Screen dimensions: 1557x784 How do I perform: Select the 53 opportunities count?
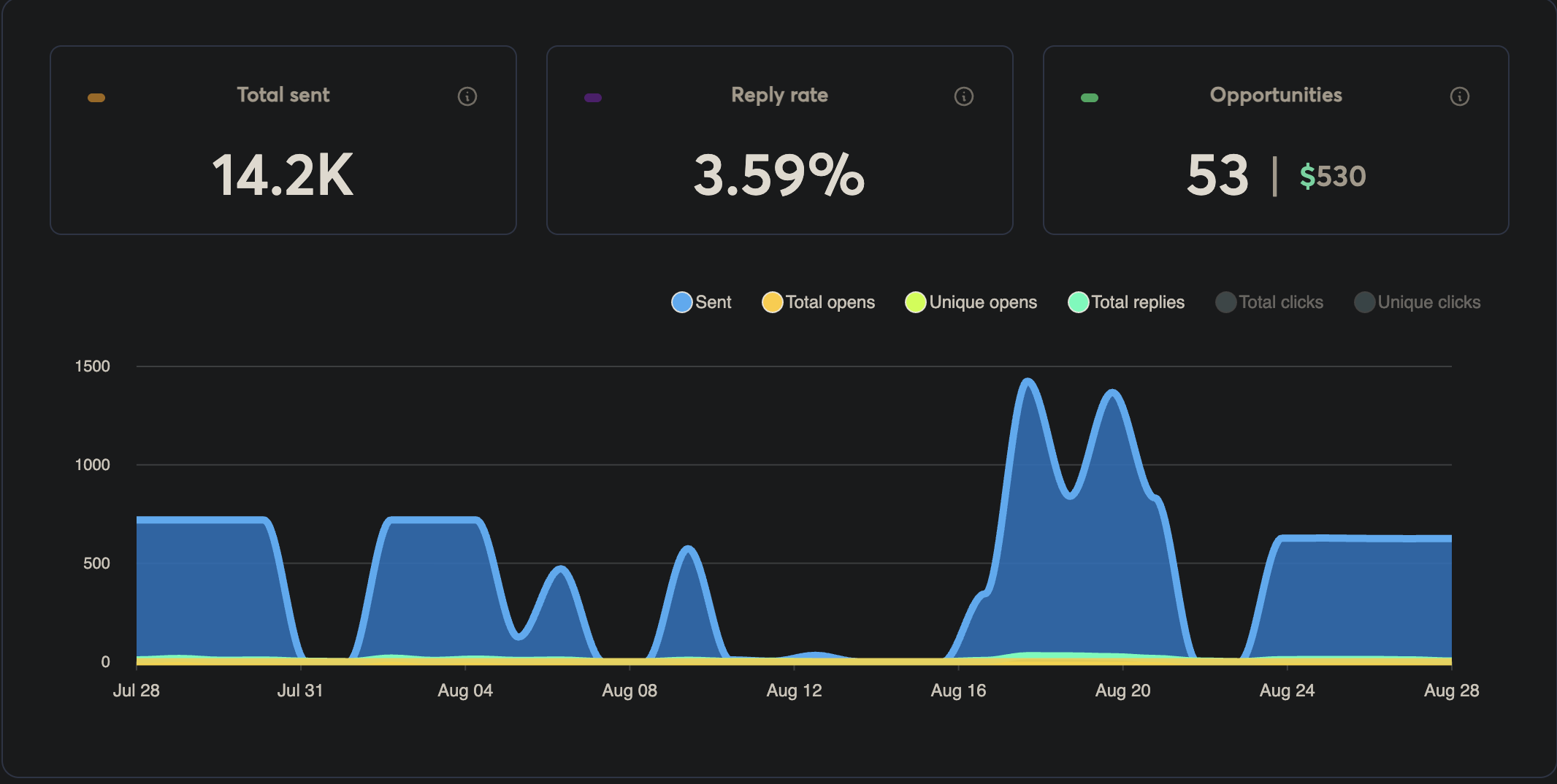(1217, 175)
